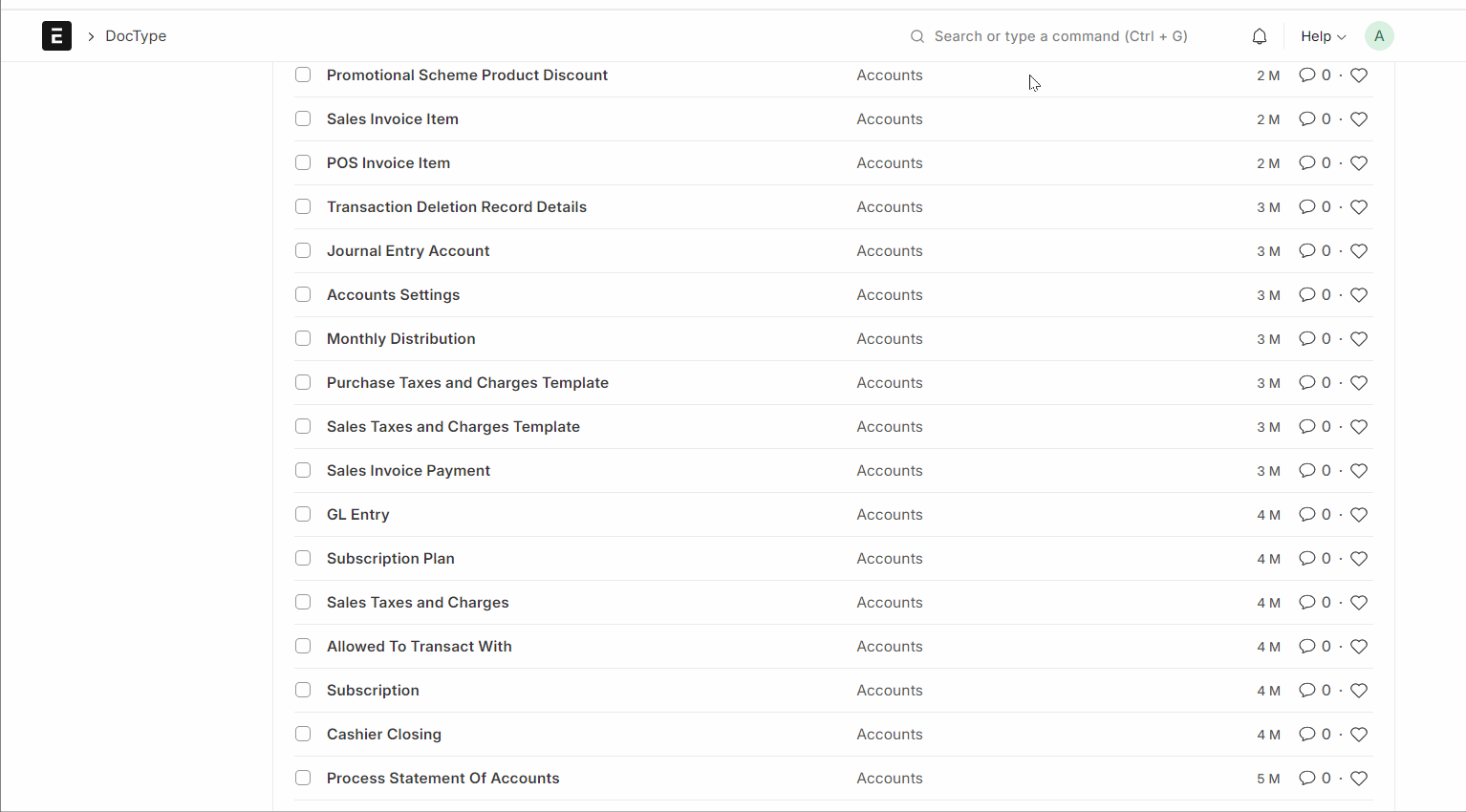Select checkbox for Promotional Scheme Product Discount
Screen dimensions: 1466x812
click(303, 75)
